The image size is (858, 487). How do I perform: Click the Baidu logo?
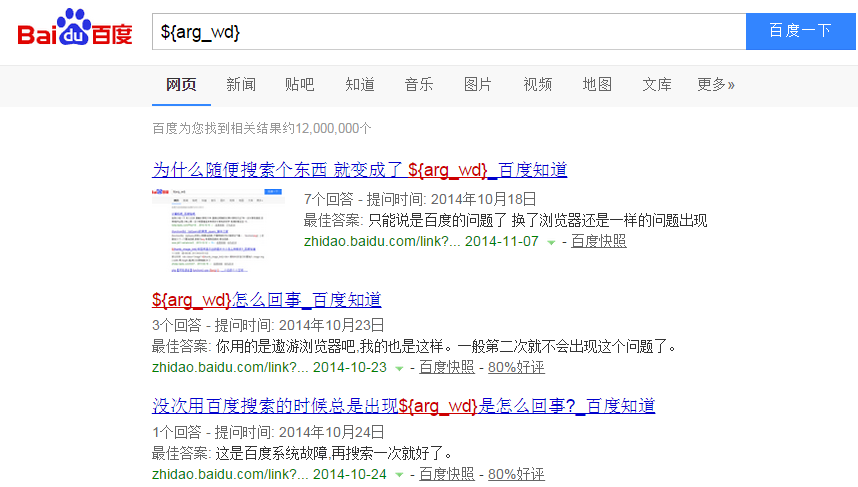pyautogui.click(x=75, y=27)
